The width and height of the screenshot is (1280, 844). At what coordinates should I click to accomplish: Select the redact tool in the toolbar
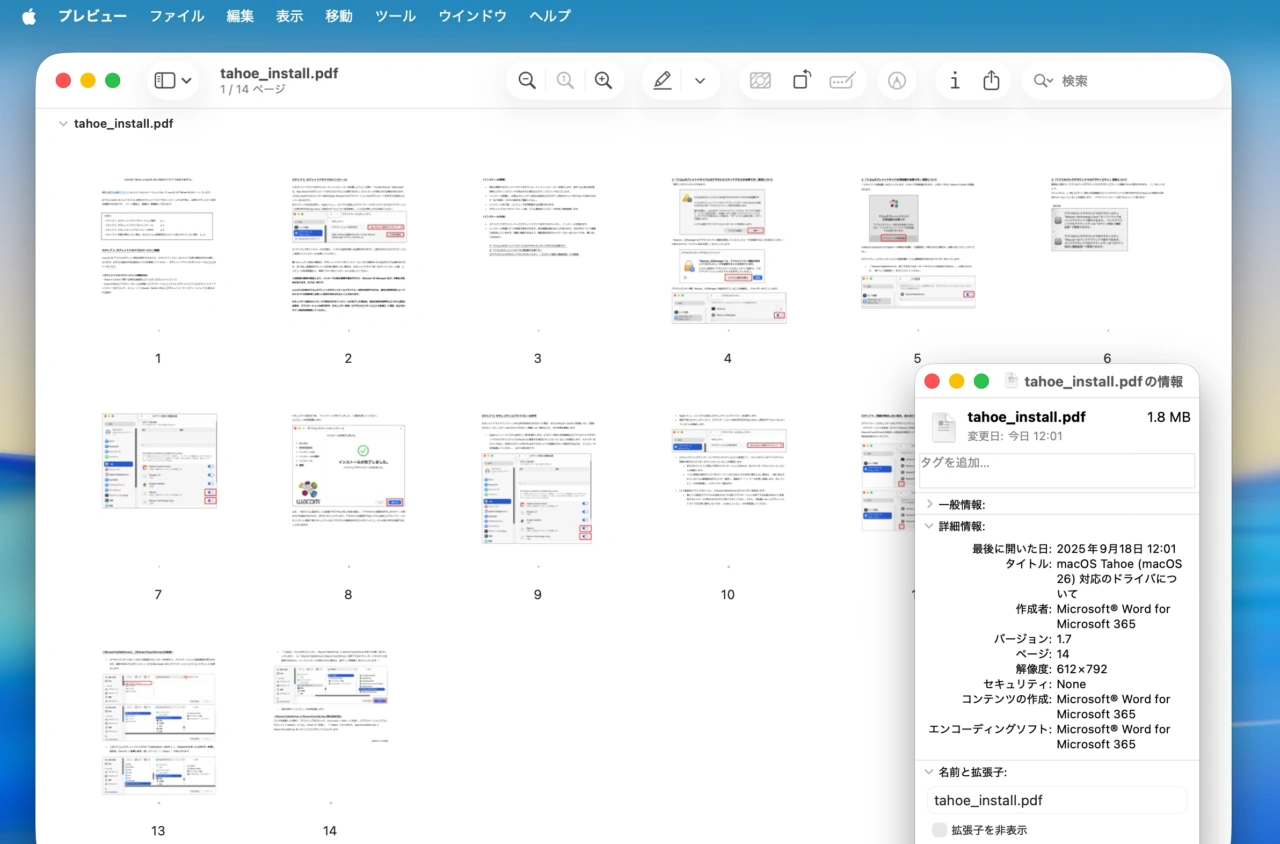pos(843,80)
